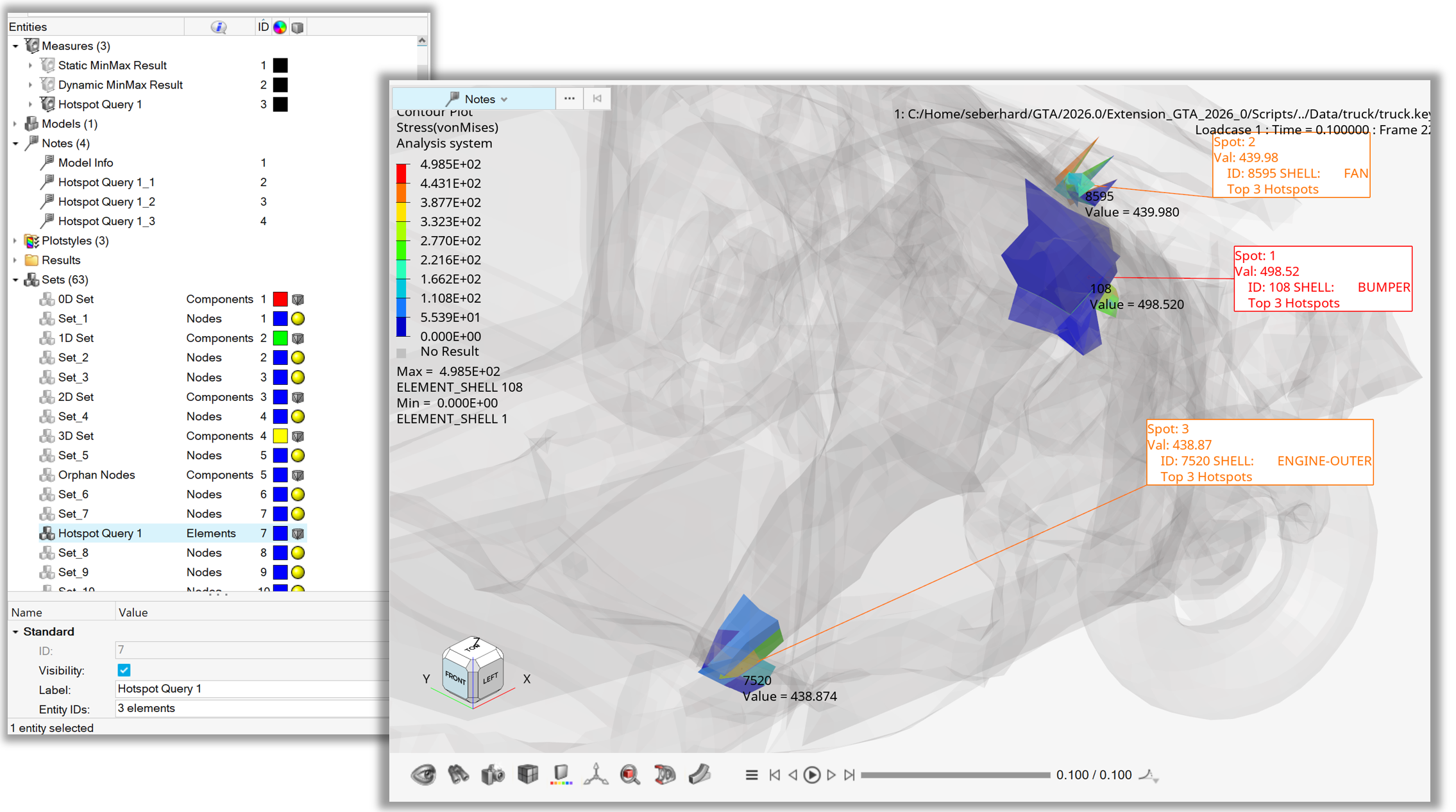
Task: Toggle display icon for Hotspot Query 1 set
Action: pos(298,534)
